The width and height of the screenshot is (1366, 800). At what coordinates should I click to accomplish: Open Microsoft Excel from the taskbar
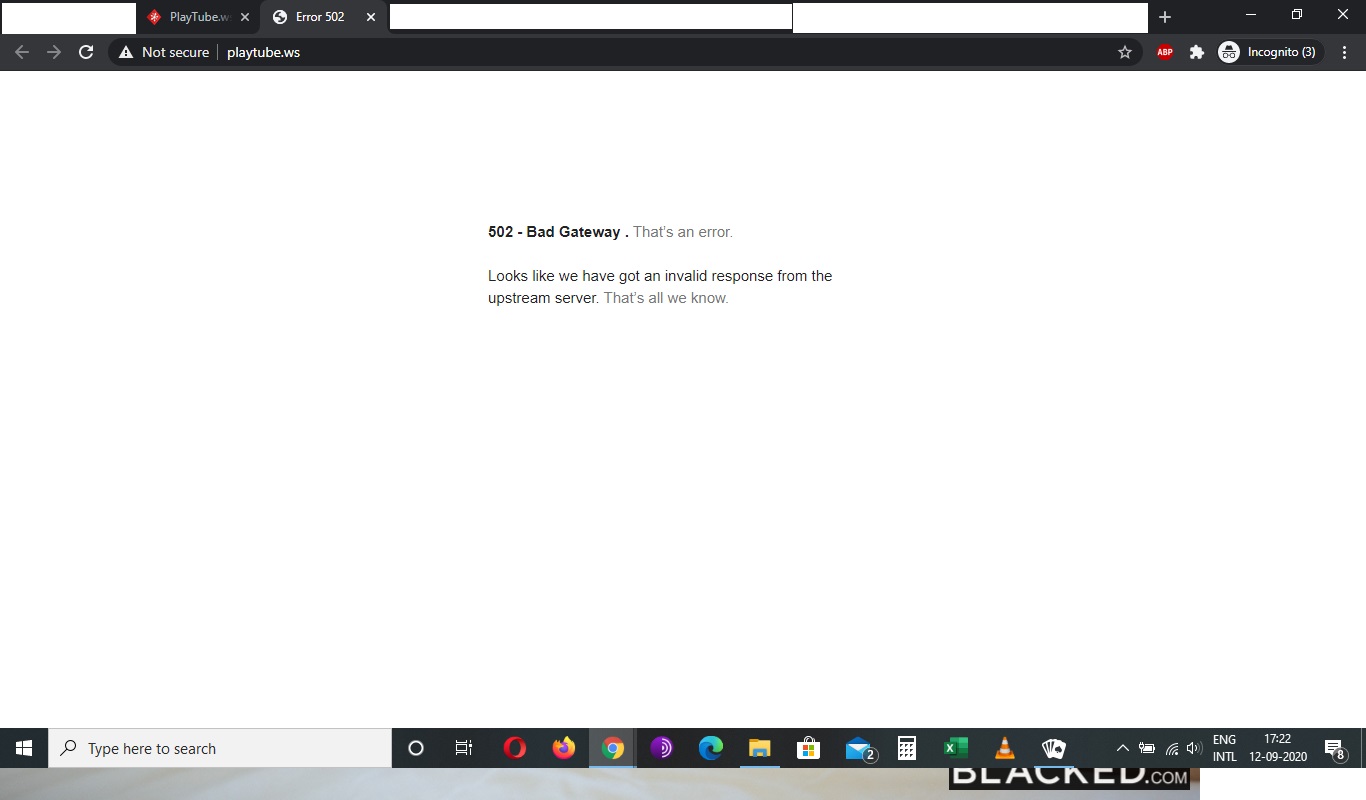pyautogui.click(x=955, y=748)
